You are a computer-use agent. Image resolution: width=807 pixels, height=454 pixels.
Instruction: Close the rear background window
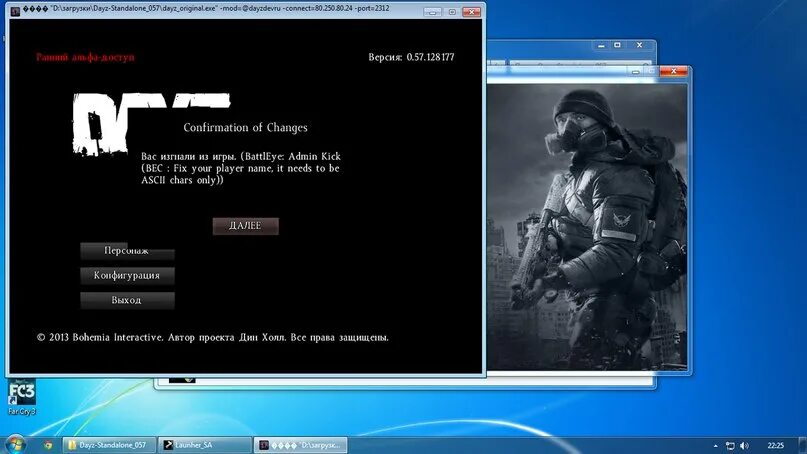[640, 45]
